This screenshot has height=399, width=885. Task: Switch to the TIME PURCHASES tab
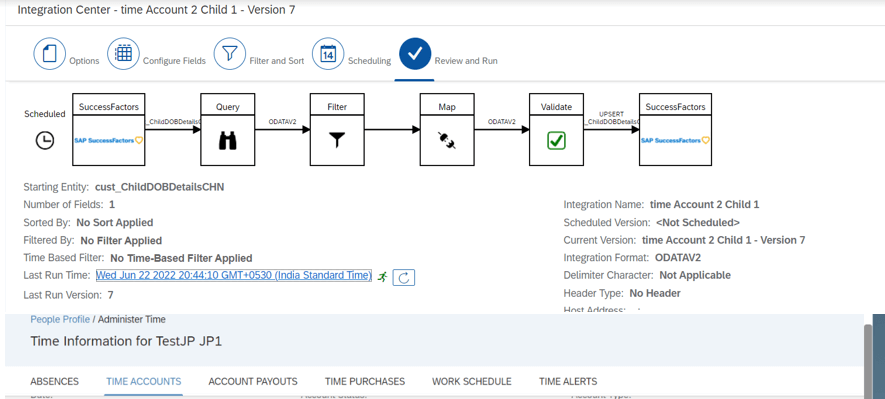click(x=365, y=382)
